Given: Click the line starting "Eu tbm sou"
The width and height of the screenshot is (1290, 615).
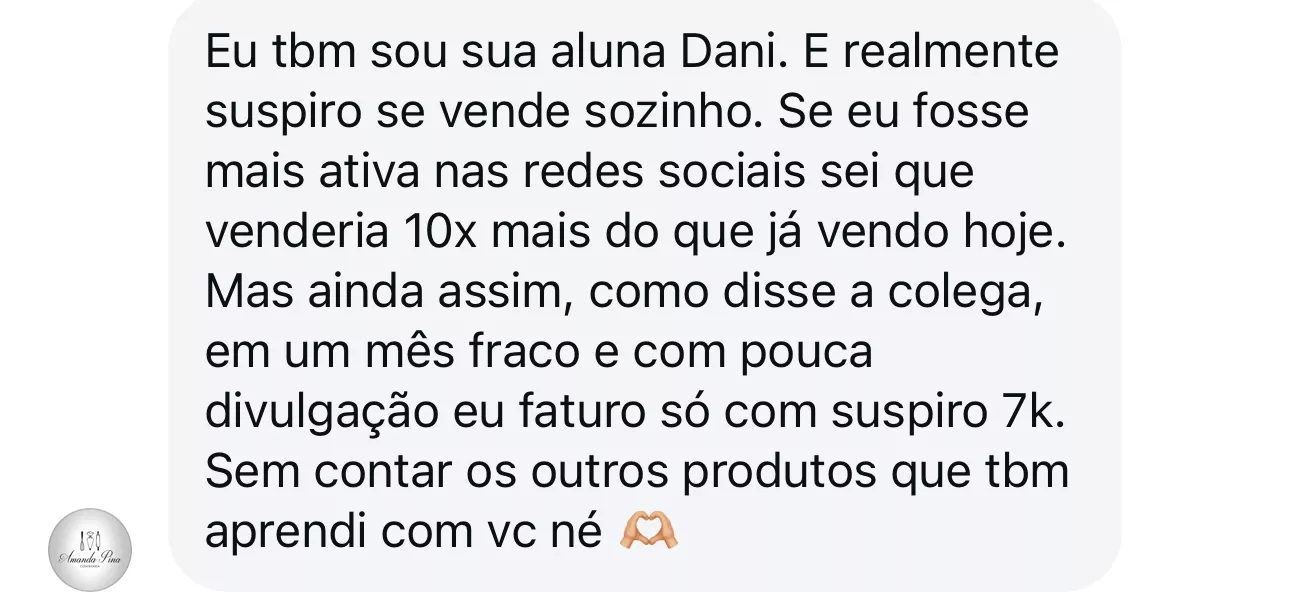Looking at the screenshot, I should pos(631,52).
